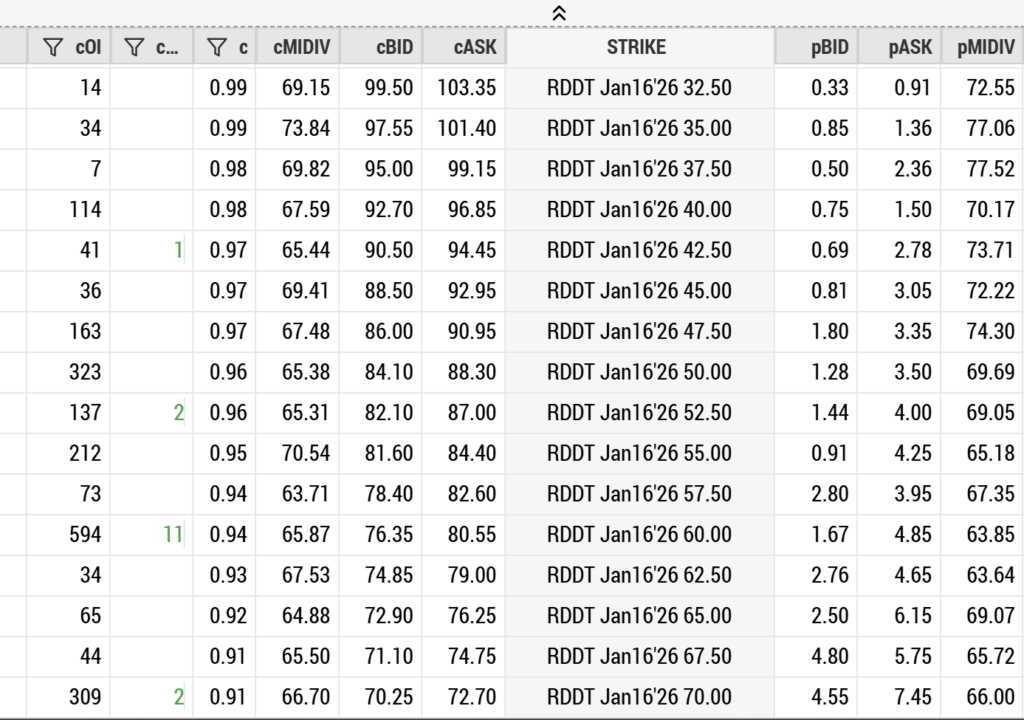The height and width of the screenshot is (720, 1024).
Task: Select strike RDDT Jan16'26 55.00
Action: click(x=639, y=453)
